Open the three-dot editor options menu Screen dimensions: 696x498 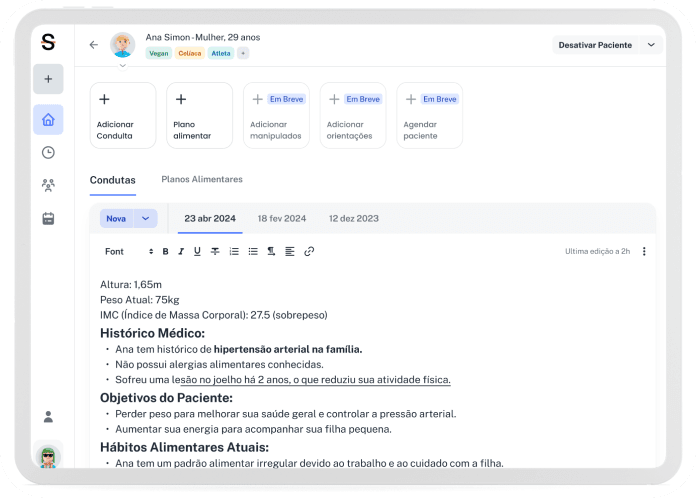644,251
